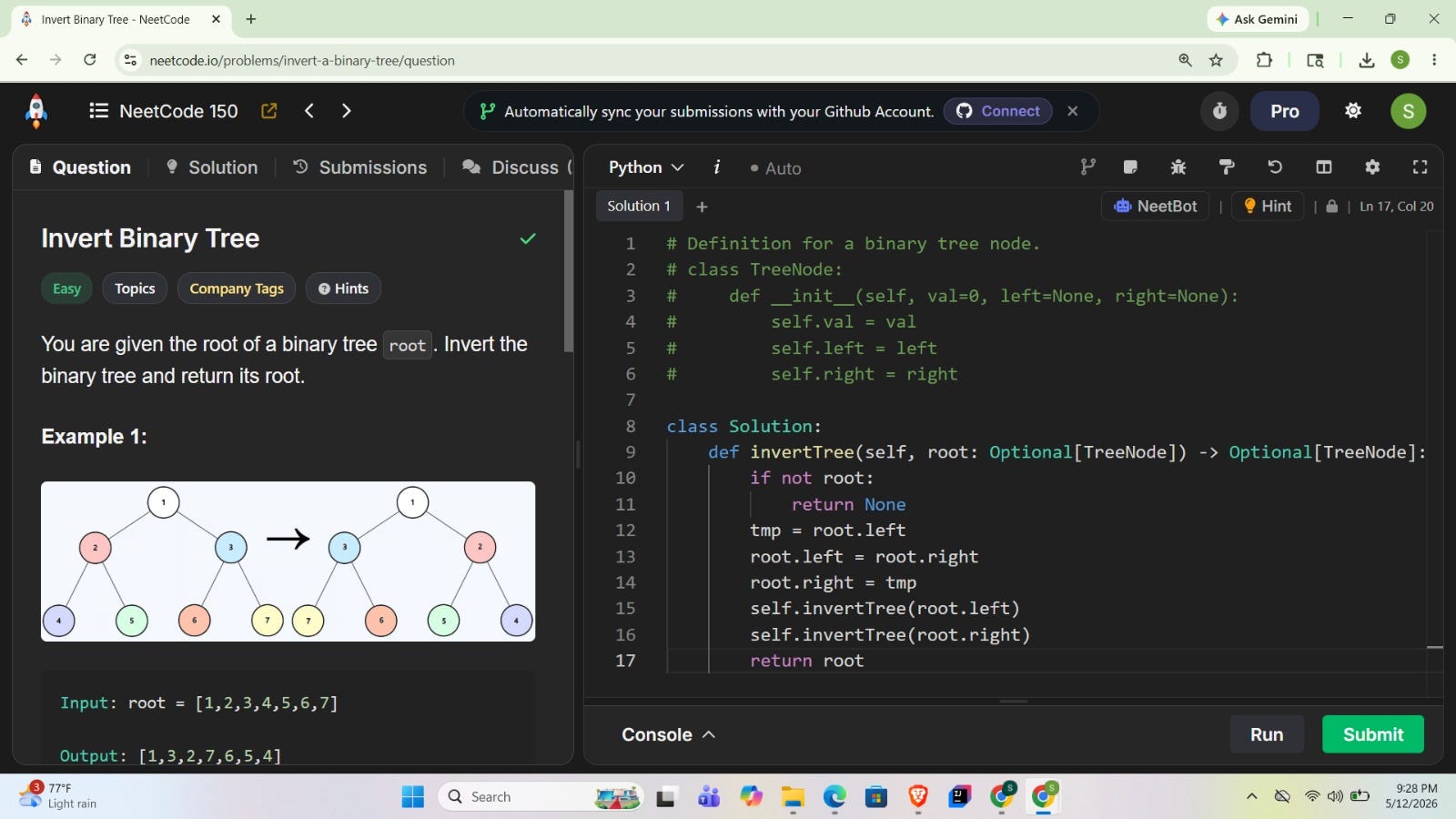
Task: Click the Pro upgrade button
Action: [x=1284, y=111]
